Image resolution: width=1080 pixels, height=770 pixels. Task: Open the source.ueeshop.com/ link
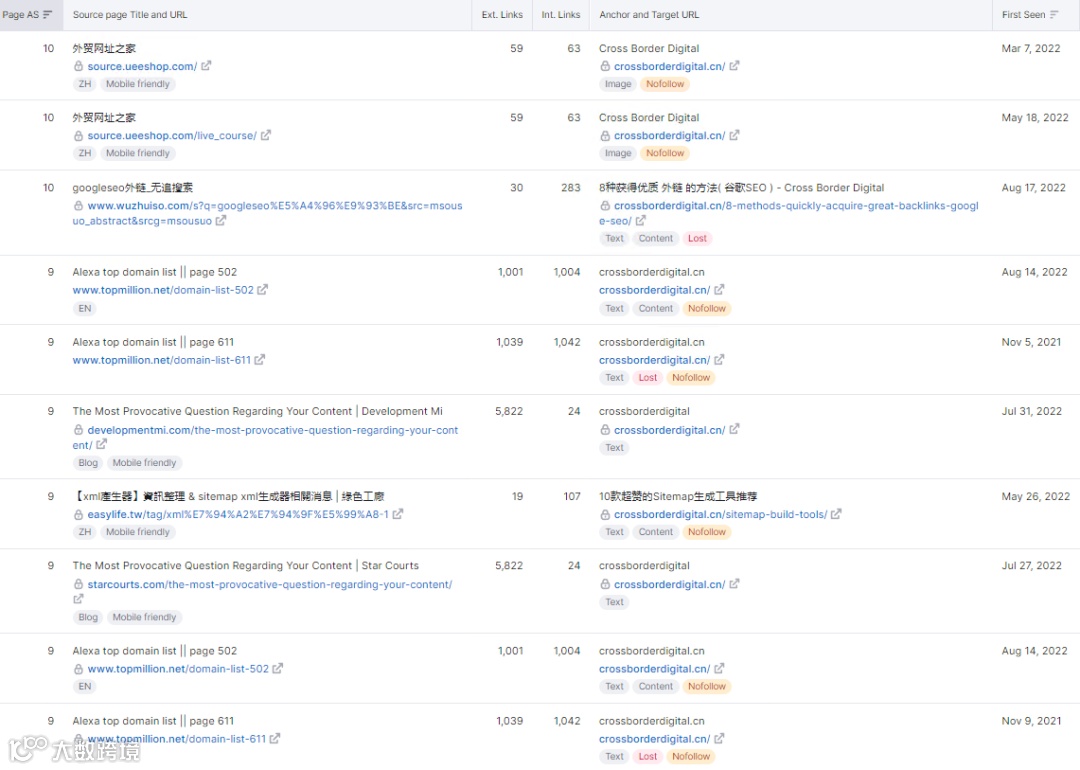coord(142,66)
